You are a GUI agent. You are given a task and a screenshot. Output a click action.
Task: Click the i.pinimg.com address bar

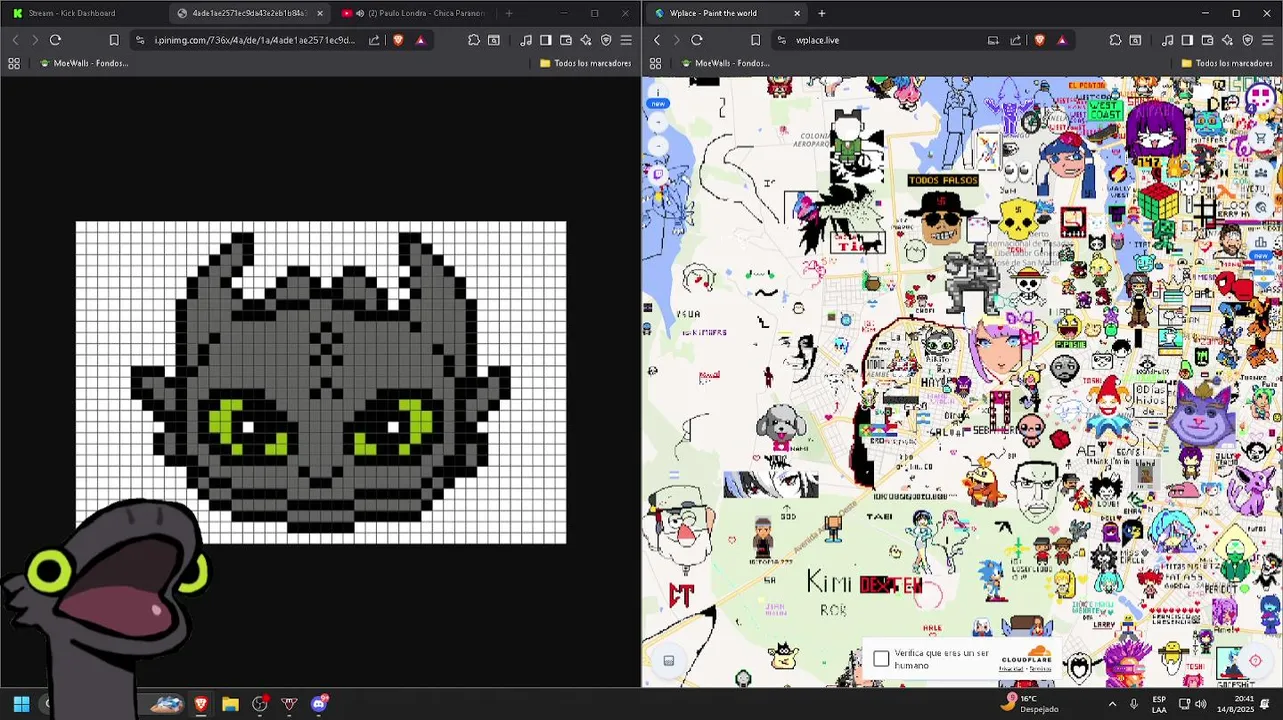255,40
